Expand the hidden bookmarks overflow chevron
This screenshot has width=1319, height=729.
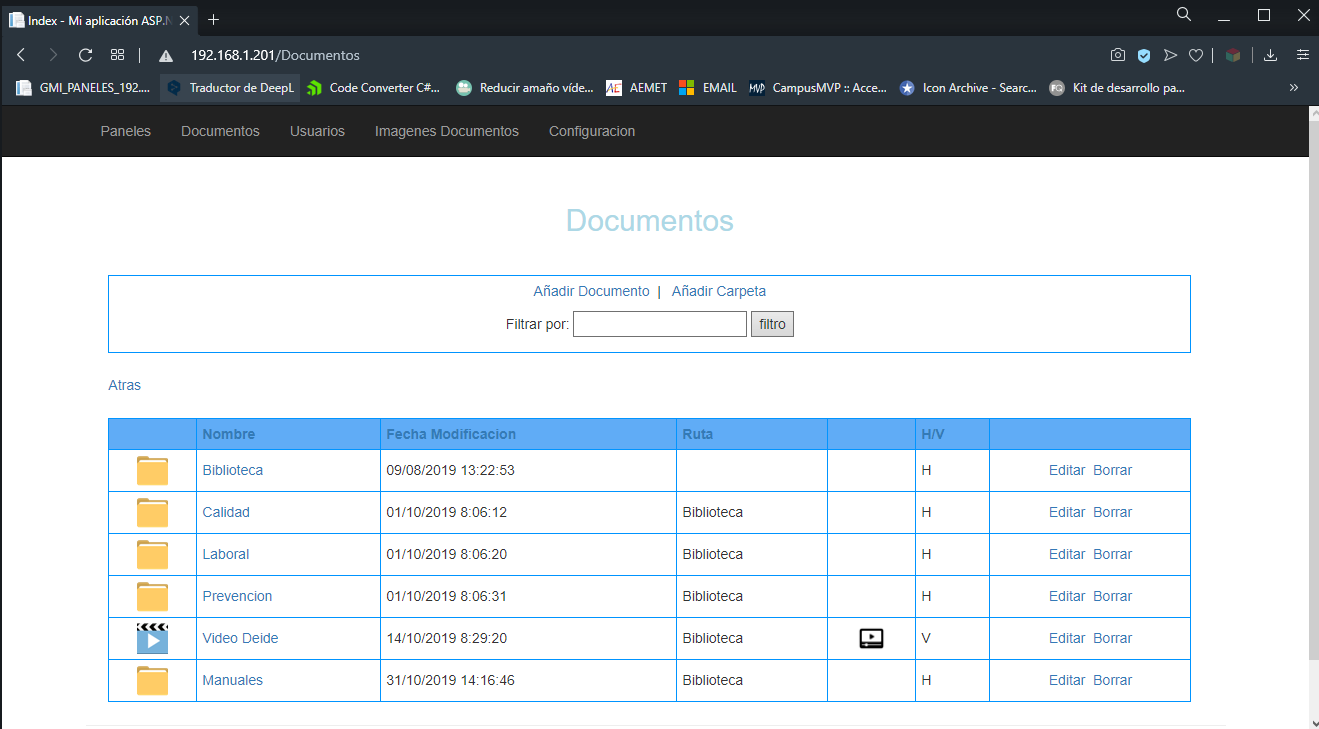(1293, 88)
